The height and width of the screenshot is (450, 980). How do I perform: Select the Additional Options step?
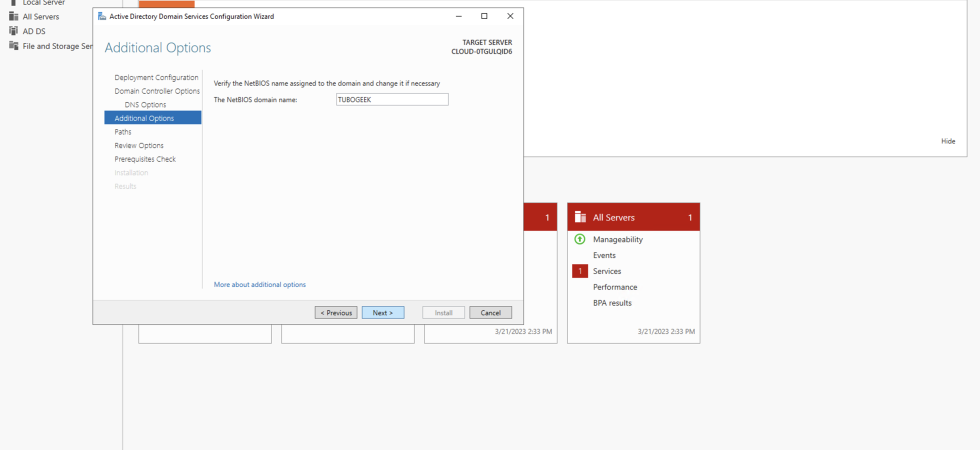point(152,118)
